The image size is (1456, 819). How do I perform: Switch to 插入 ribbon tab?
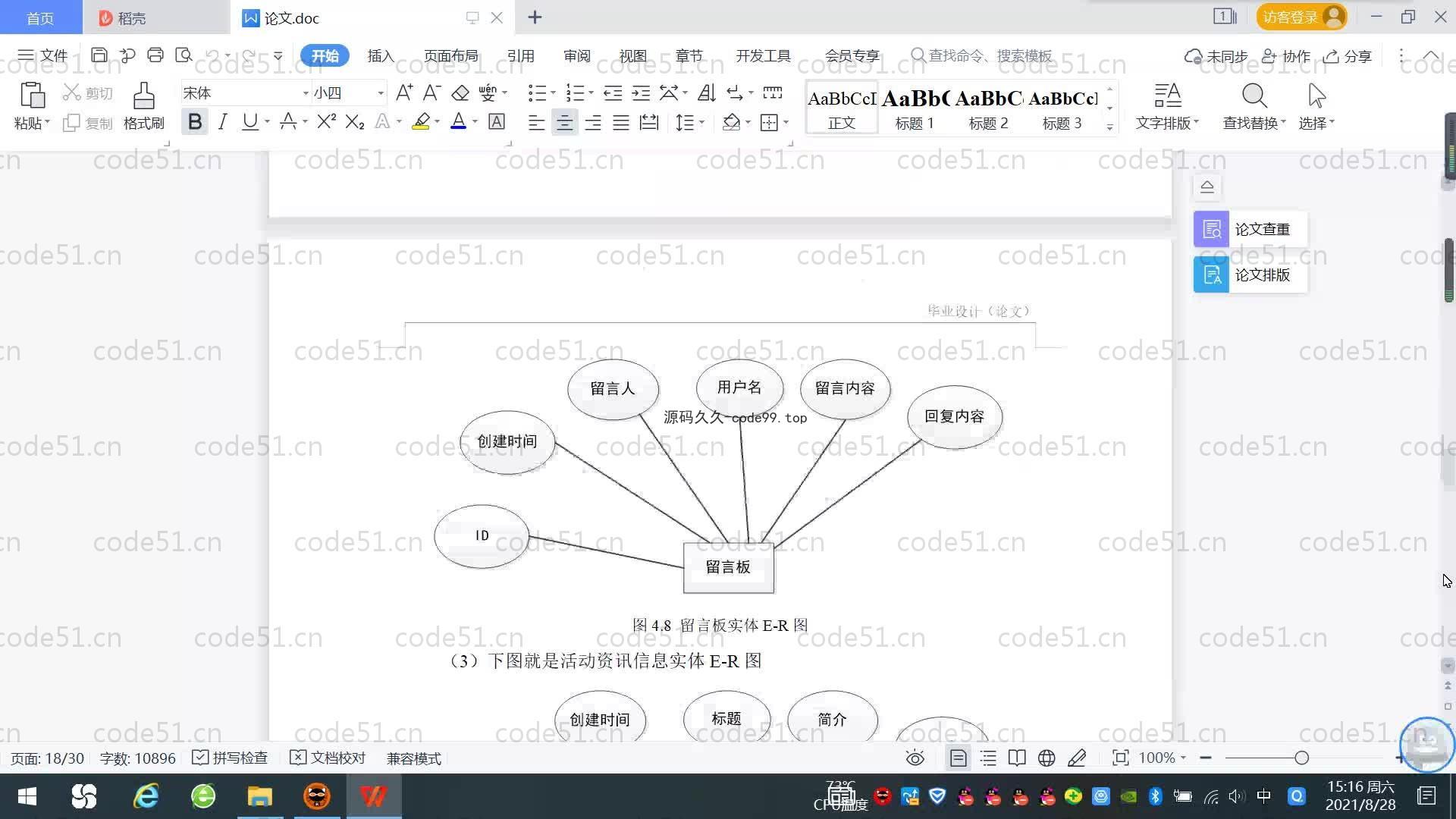click(381, 56)
